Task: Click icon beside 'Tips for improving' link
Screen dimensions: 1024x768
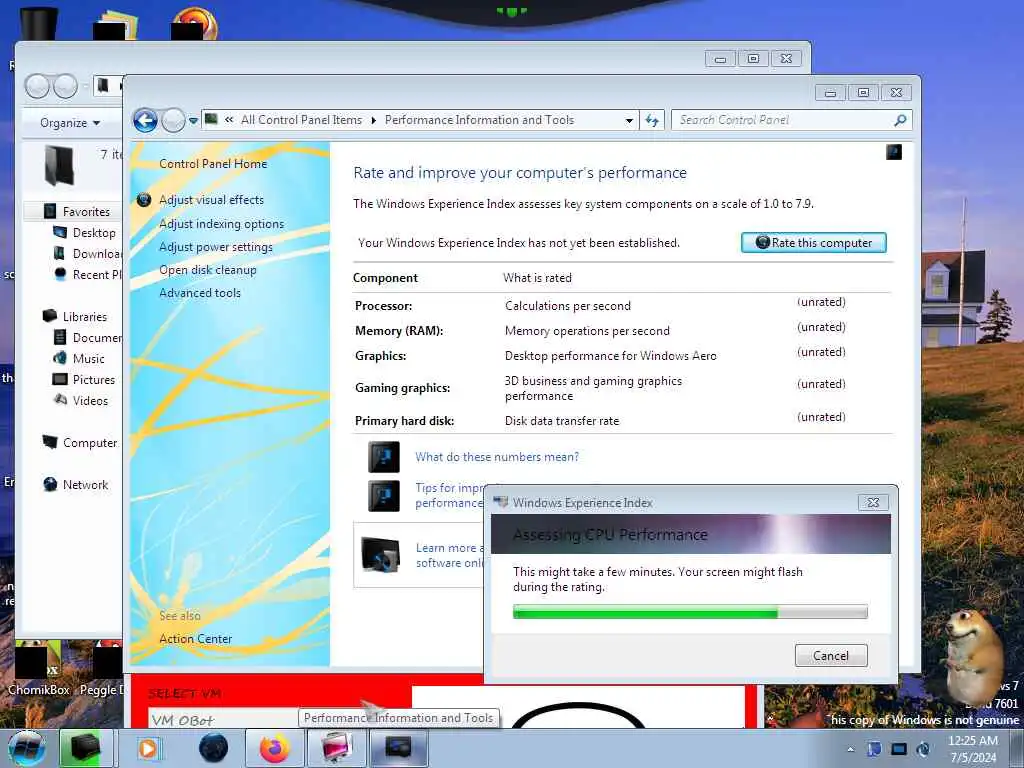Action: coord(384,496)
